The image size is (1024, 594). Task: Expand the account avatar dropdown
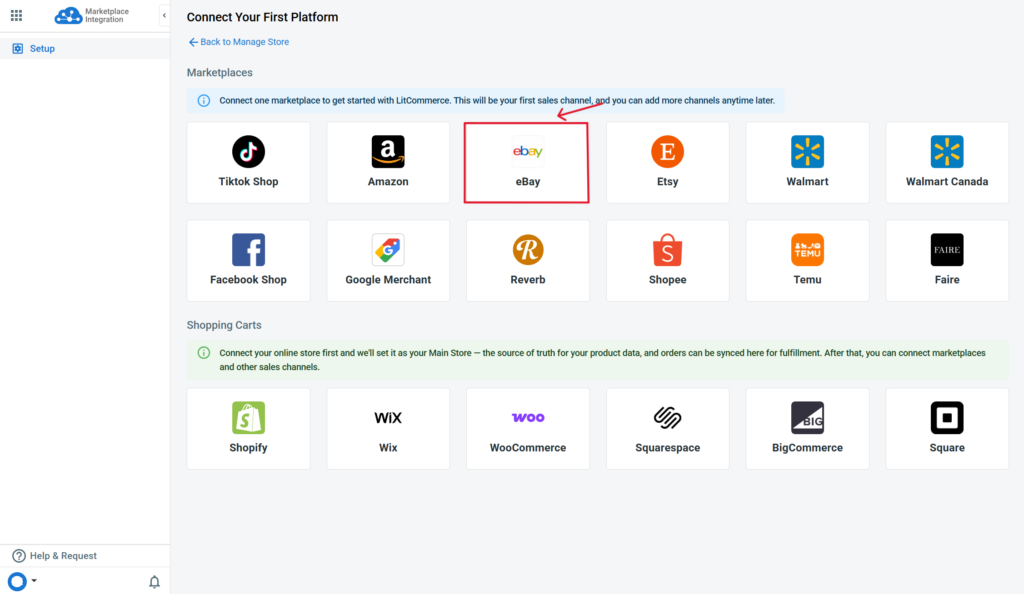(22, 581)
